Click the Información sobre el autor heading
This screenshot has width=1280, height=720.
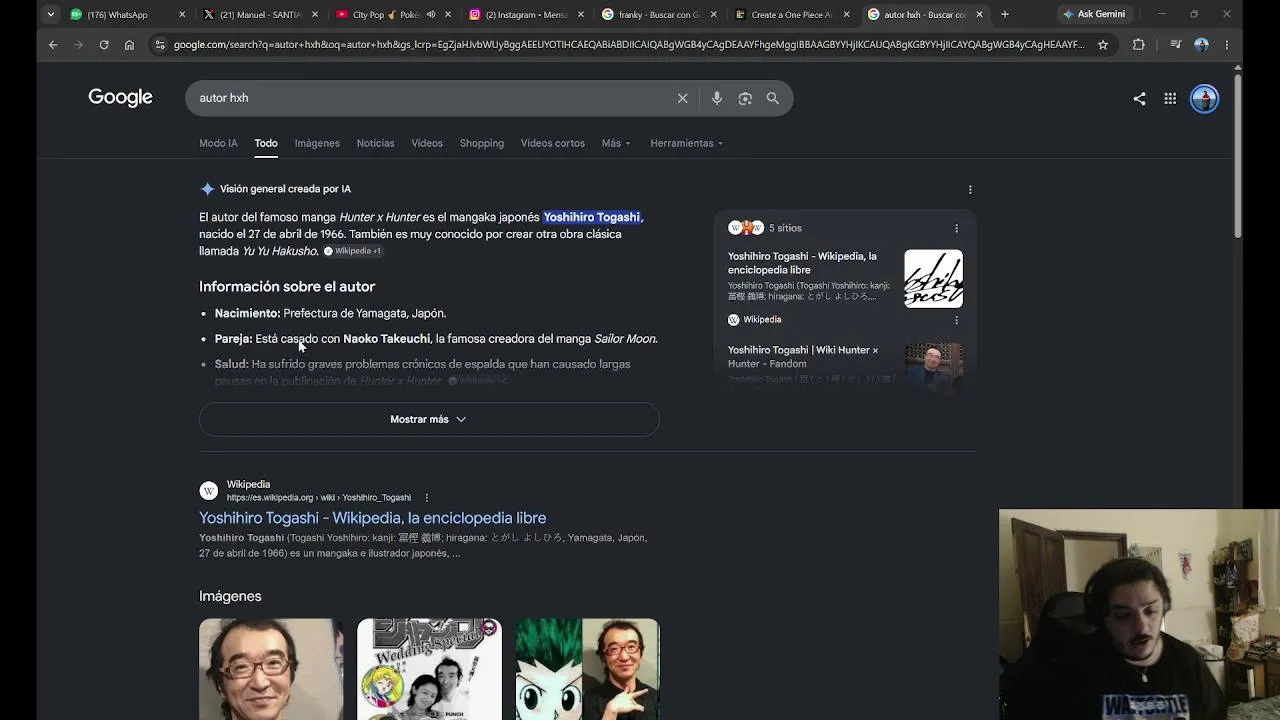[x=287, y=286]
